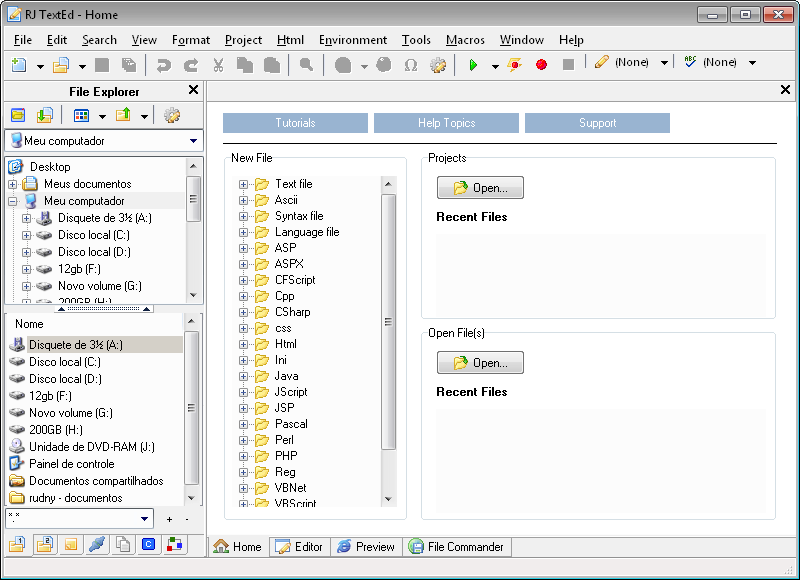Click the plus button beside the filter box
Viewport: 800px width, 580px height.
tap(169, 519)
